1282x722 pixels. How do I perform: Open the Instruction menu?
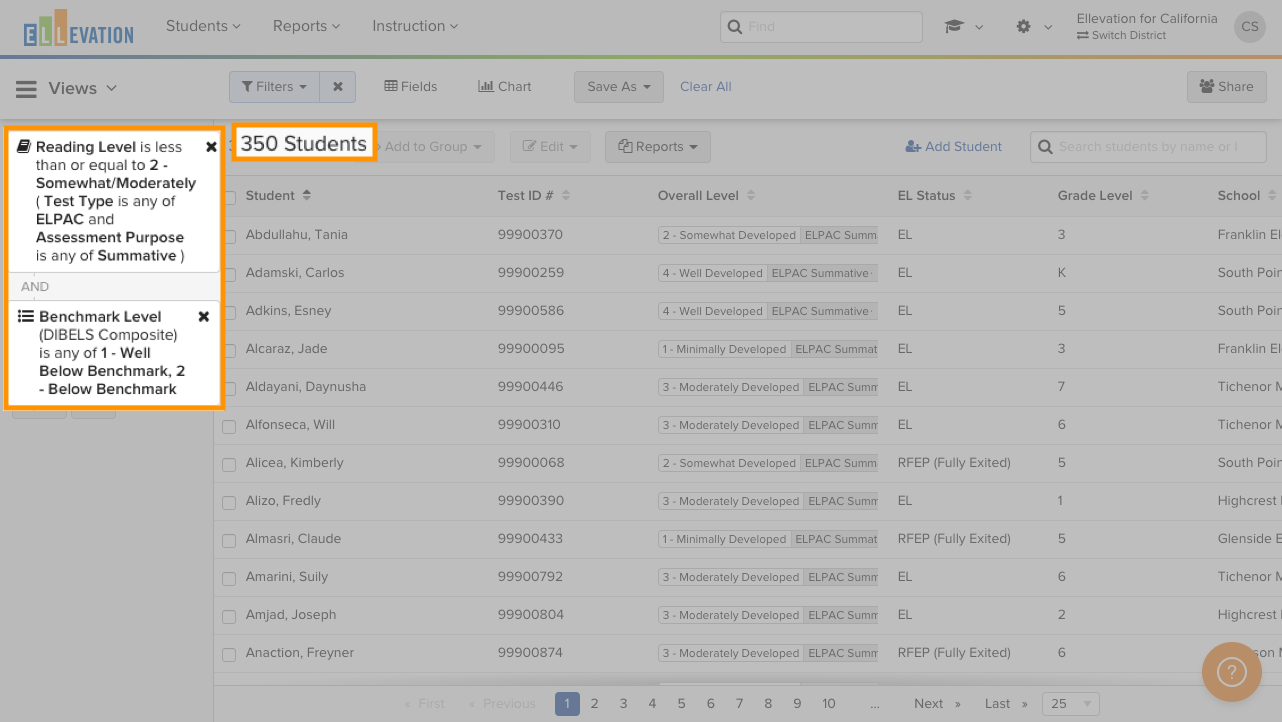(415, 26)
